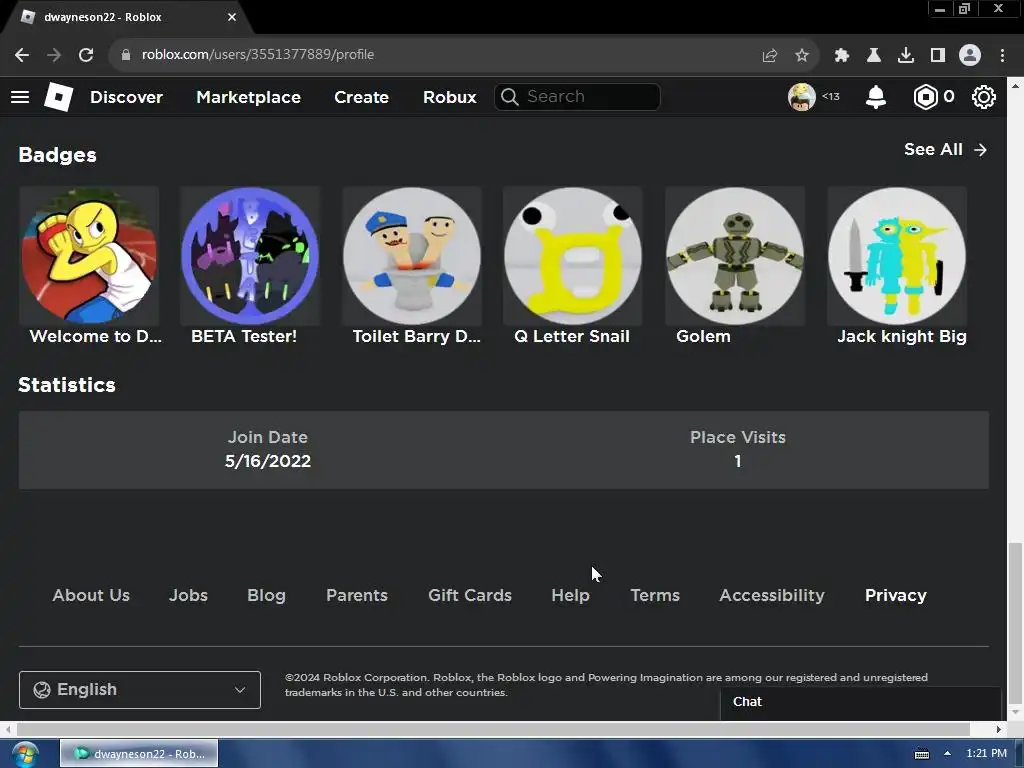
Task: Open the notifications bell
Action: pos(875,97)
